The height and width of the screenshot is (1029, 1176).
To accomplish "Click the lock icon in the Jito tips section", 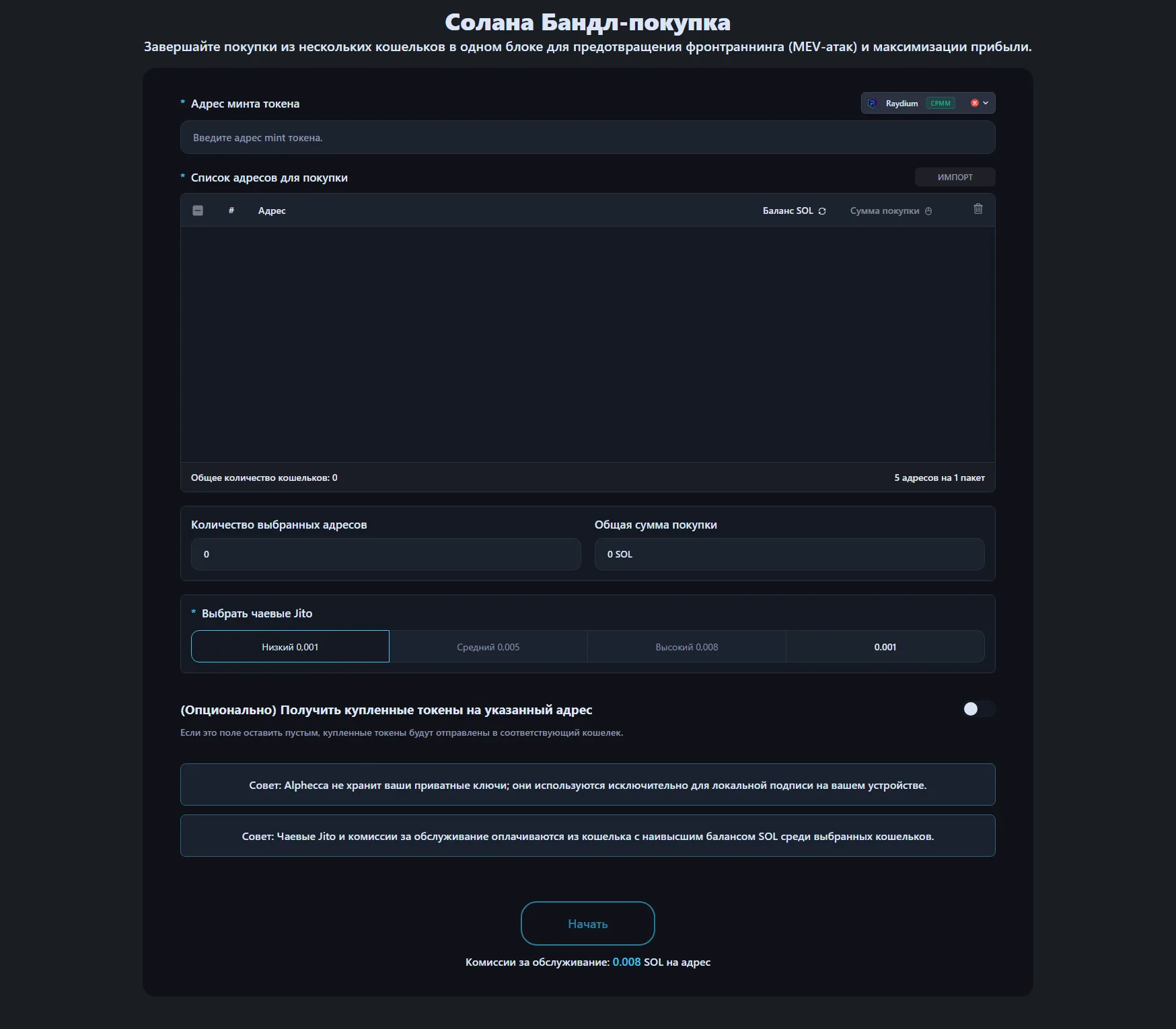I will click(x=929, y=211).
